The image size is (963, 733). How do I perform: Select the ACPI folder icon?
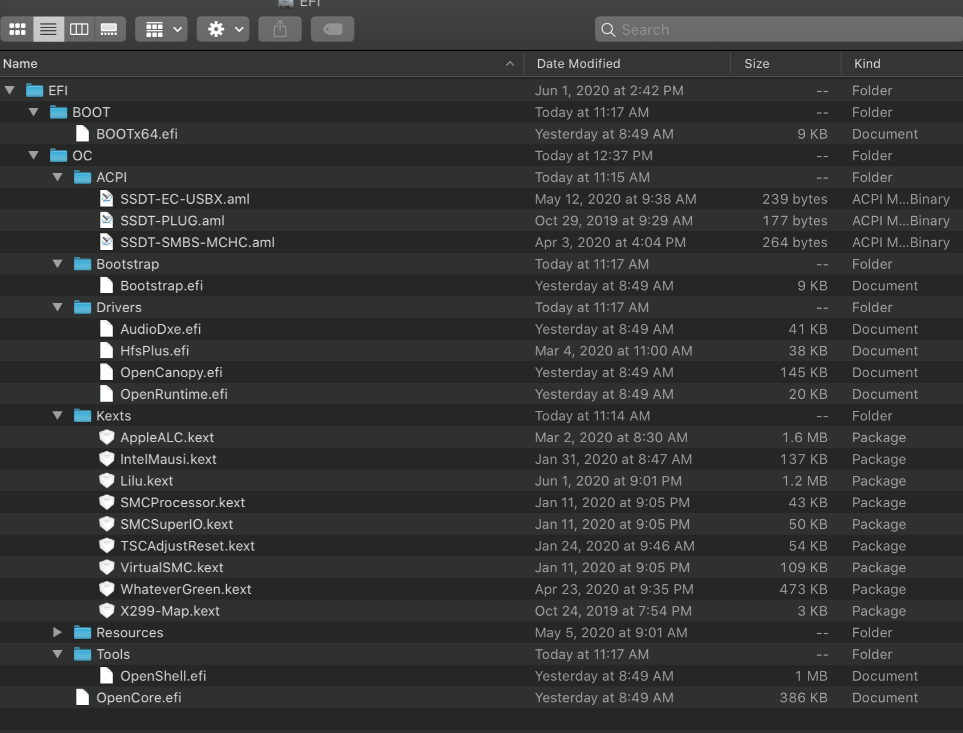coord(82,177)
